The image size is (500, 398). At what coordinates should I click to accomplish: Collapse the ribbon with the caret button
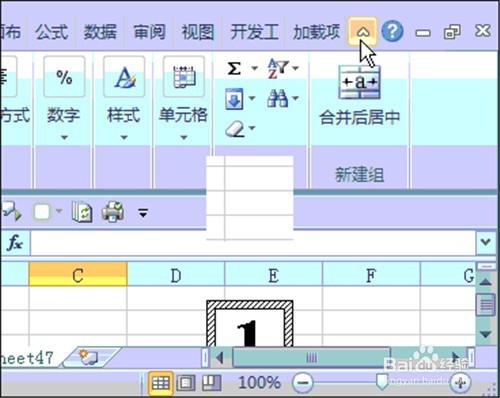tap(363, 32)
